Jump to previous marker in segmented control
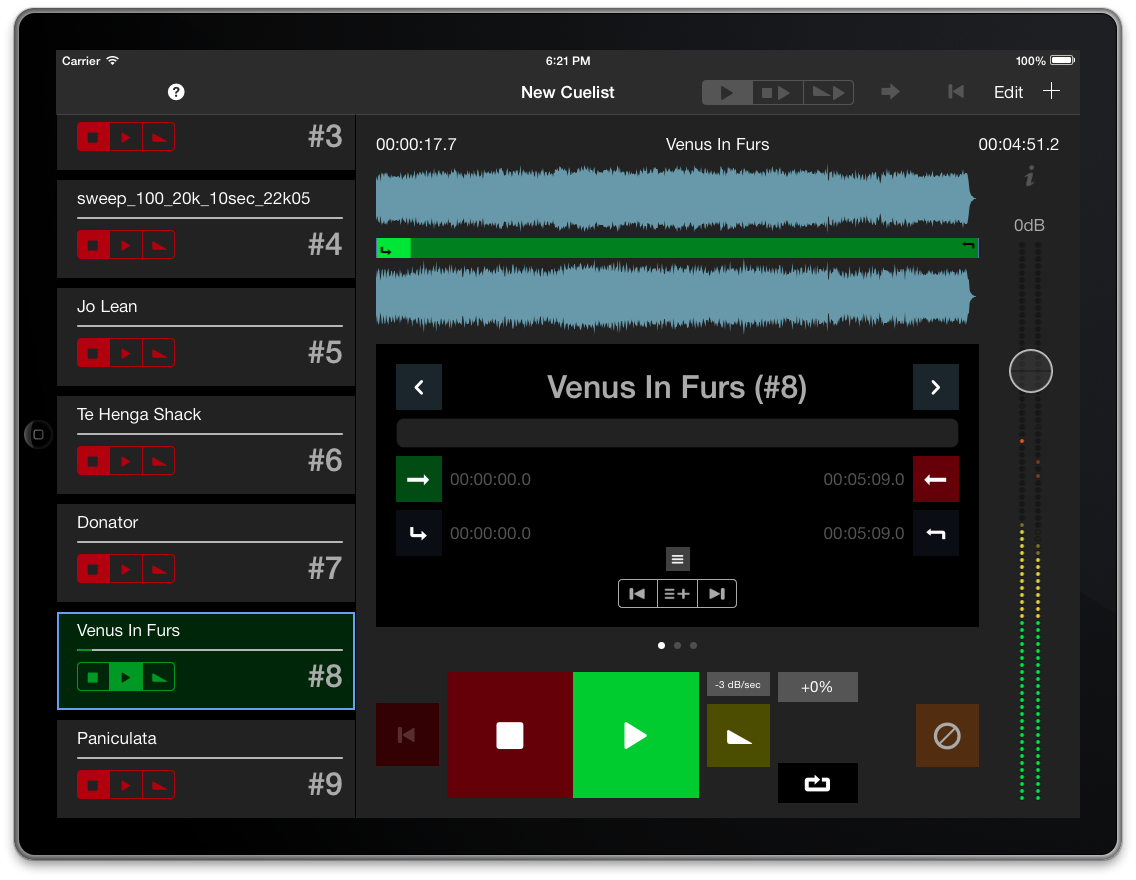This screenshot has height=880, width=1136. [x=638, y=594]
